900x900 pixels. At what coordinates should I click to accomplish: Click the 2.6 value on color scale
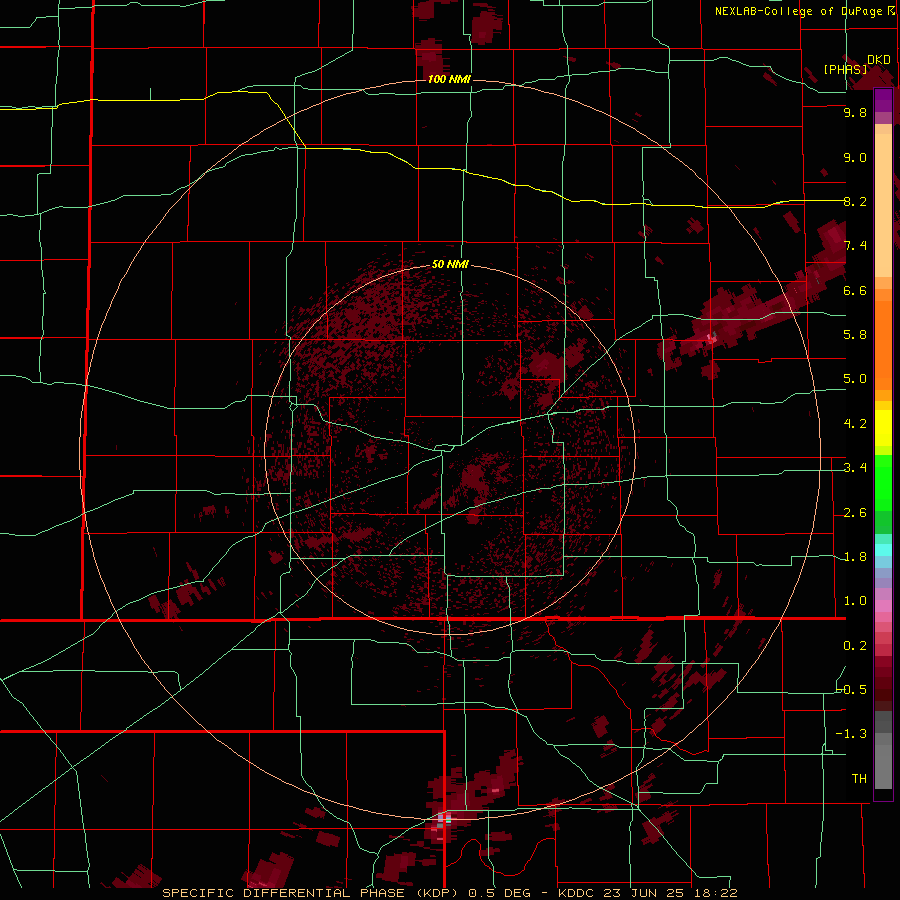(855, 513)
